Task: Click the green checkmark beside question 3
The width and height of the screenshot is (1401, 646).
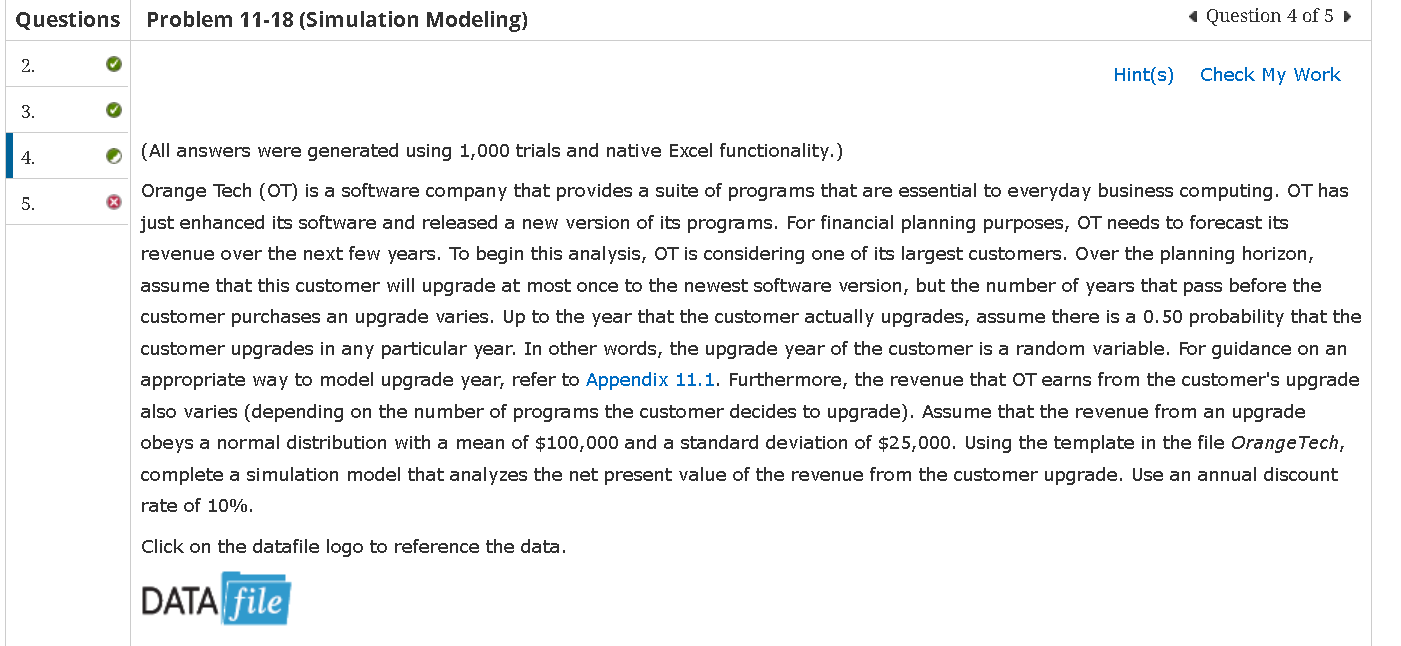Action: click(x=114, y=110)
